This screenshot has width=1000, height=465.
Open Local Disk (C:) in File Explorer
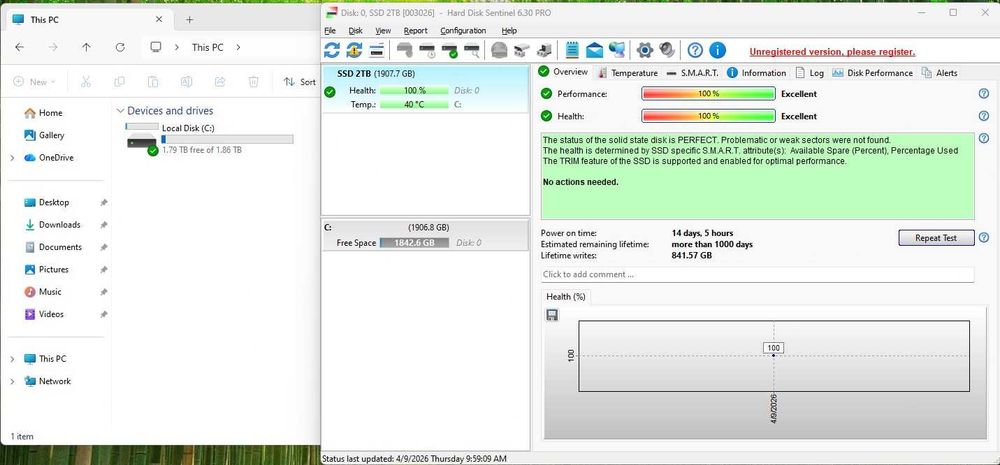click(x=210, y=139)
